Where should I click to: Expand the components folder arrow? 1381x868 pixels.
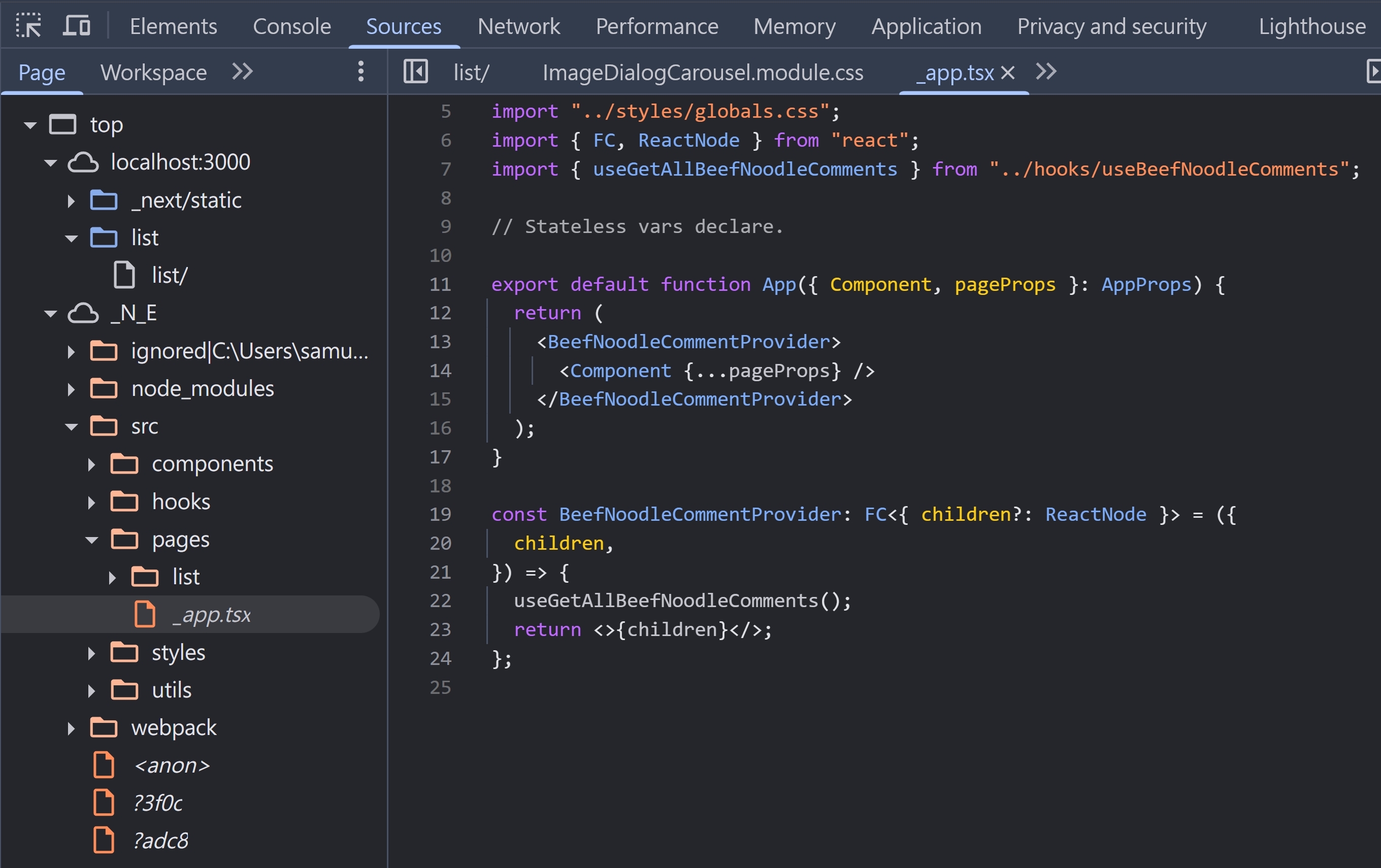pyautogui.click(x=92, y=464)
